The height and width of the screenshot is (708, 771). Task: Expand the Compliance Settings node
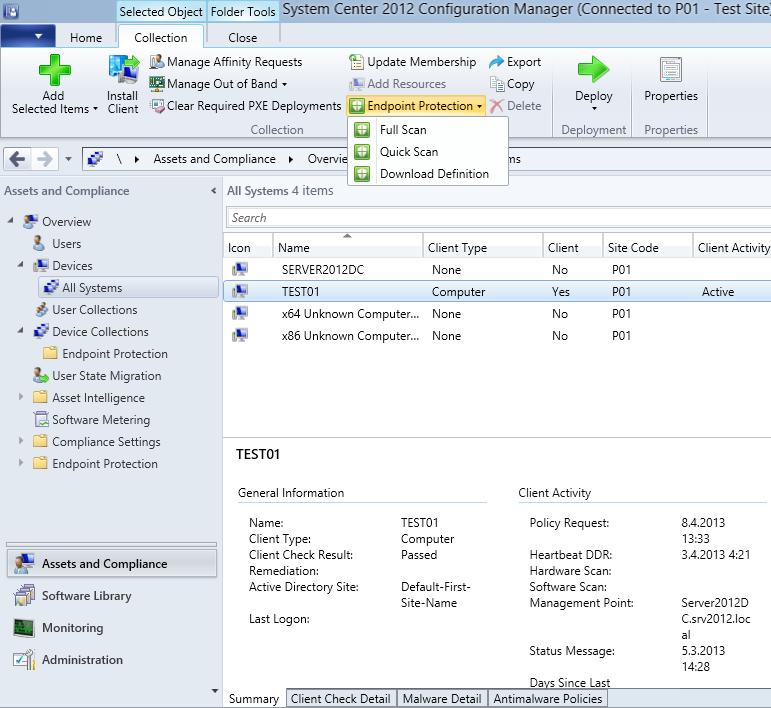21,441
